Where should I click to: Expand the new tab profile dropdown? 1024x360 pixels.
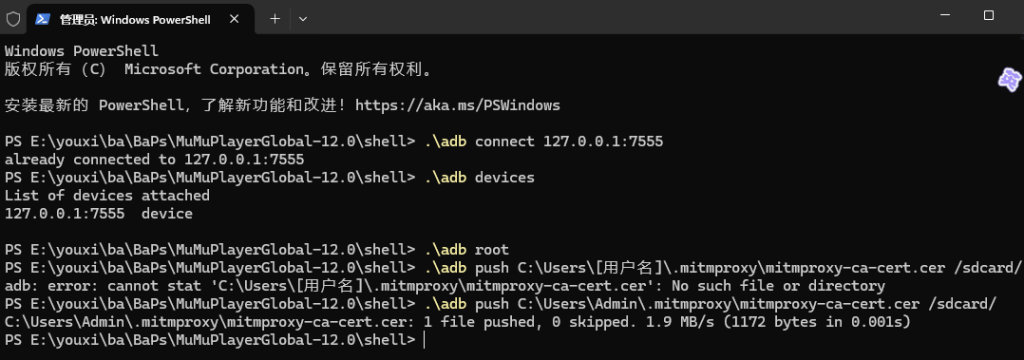[x=303, y=19]
